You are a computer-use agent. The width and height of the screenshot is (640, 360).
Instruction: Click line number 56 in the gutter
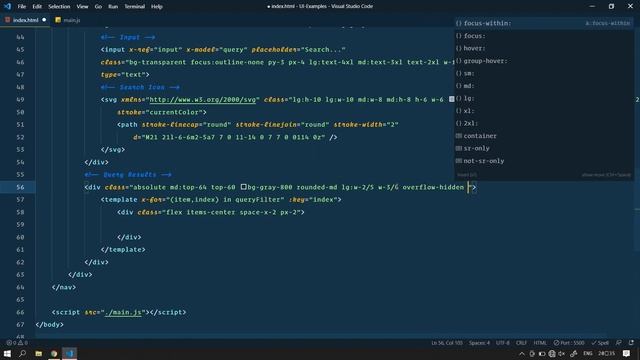point(20,187)
